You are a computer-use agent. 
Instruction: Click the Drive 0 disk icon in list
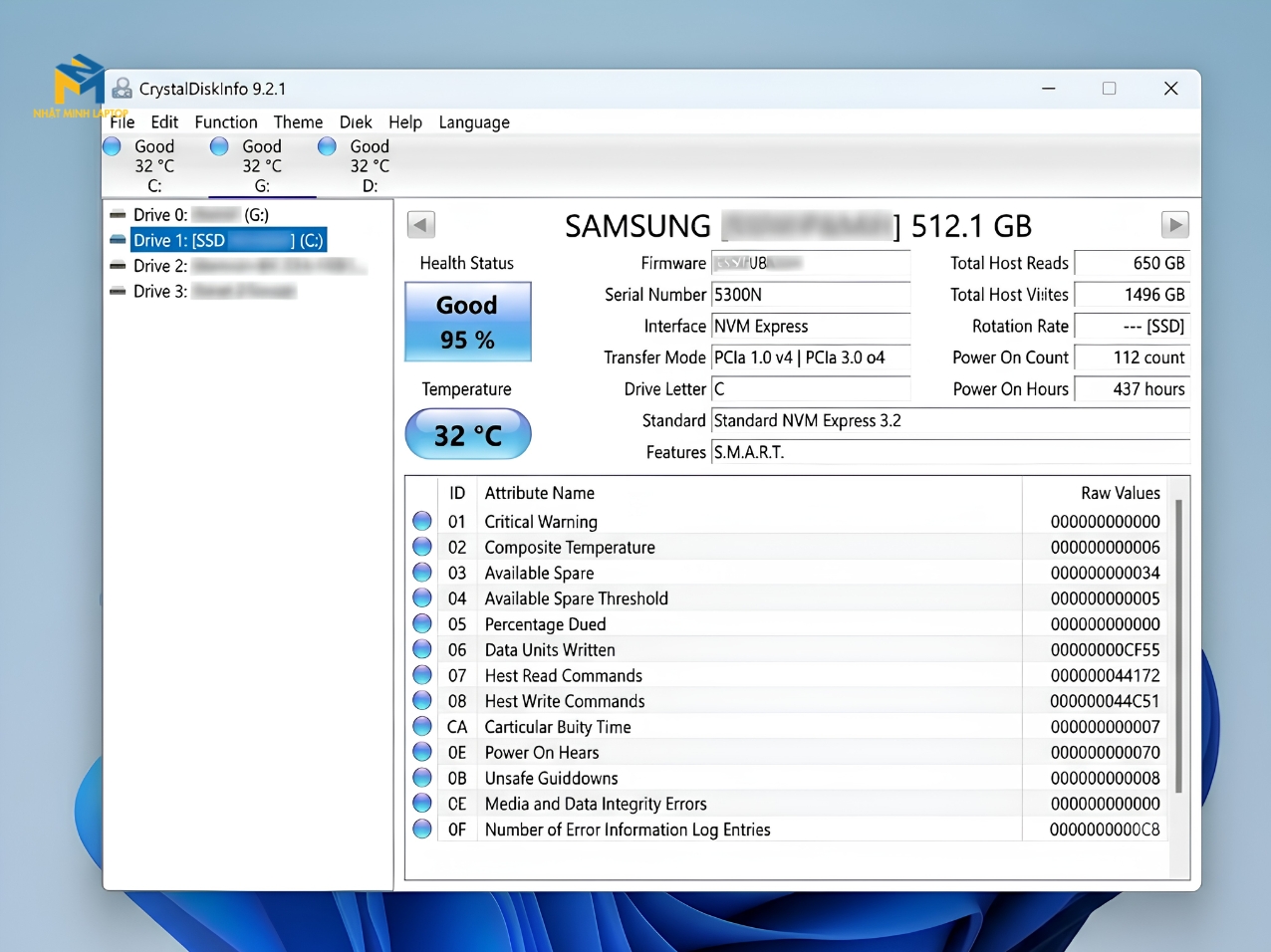[118, 215]
